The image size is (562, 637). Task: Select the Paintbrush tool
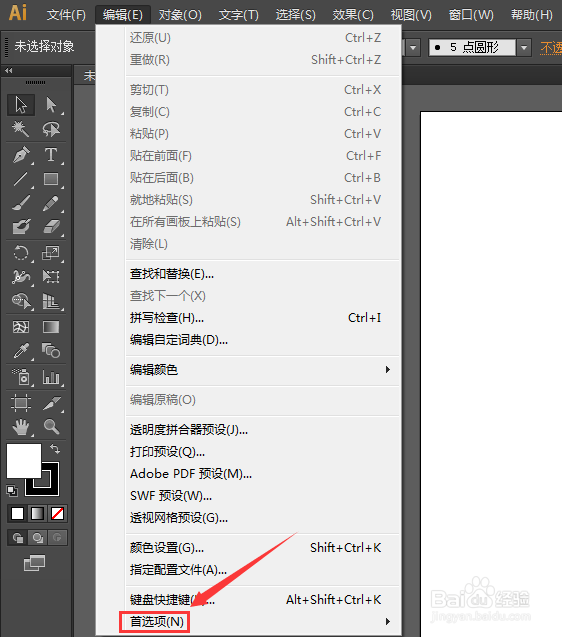[21, 203]
